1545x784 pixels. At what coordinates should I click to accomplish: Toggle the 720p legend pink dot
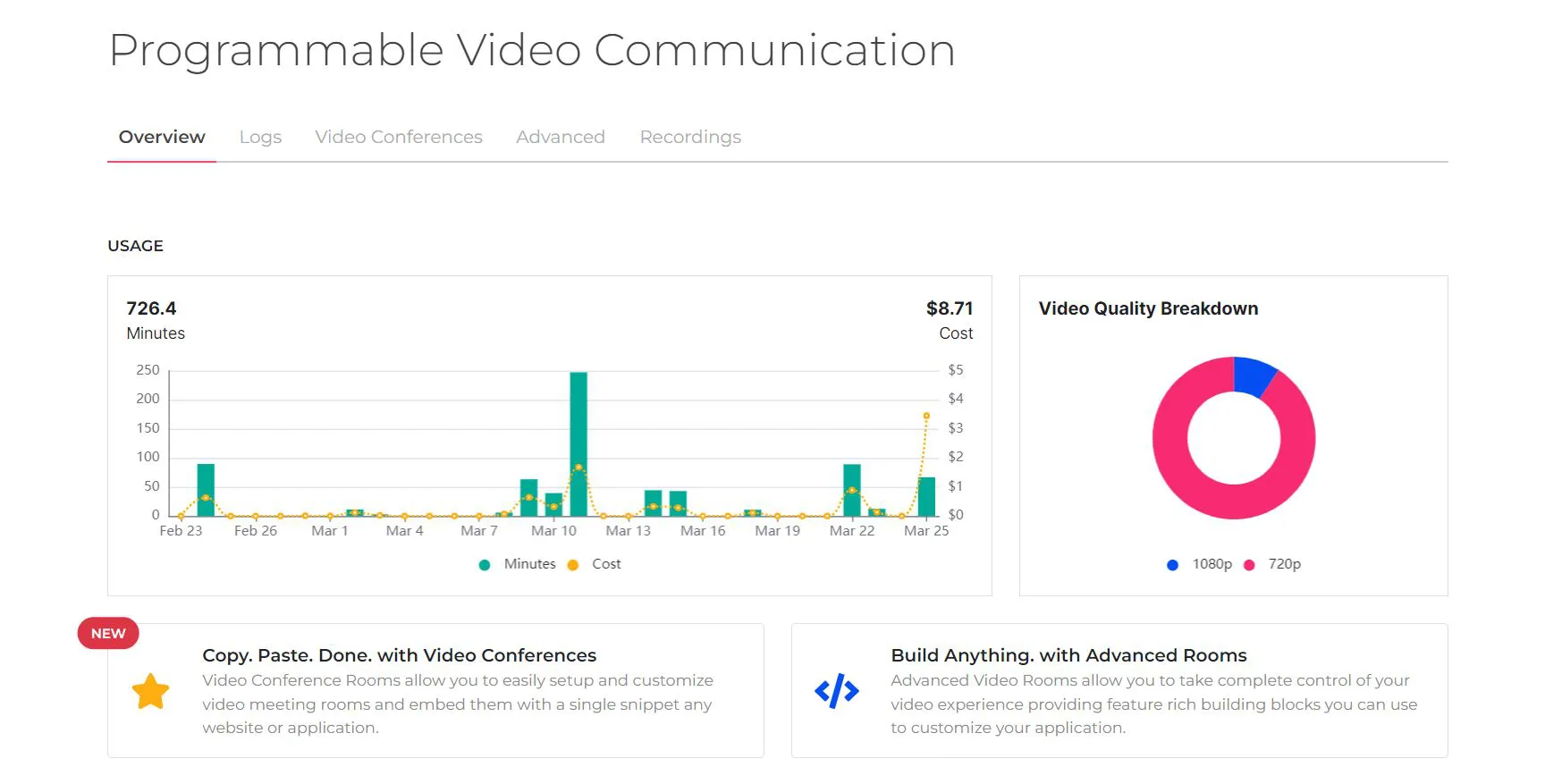tap(1249, 565)
